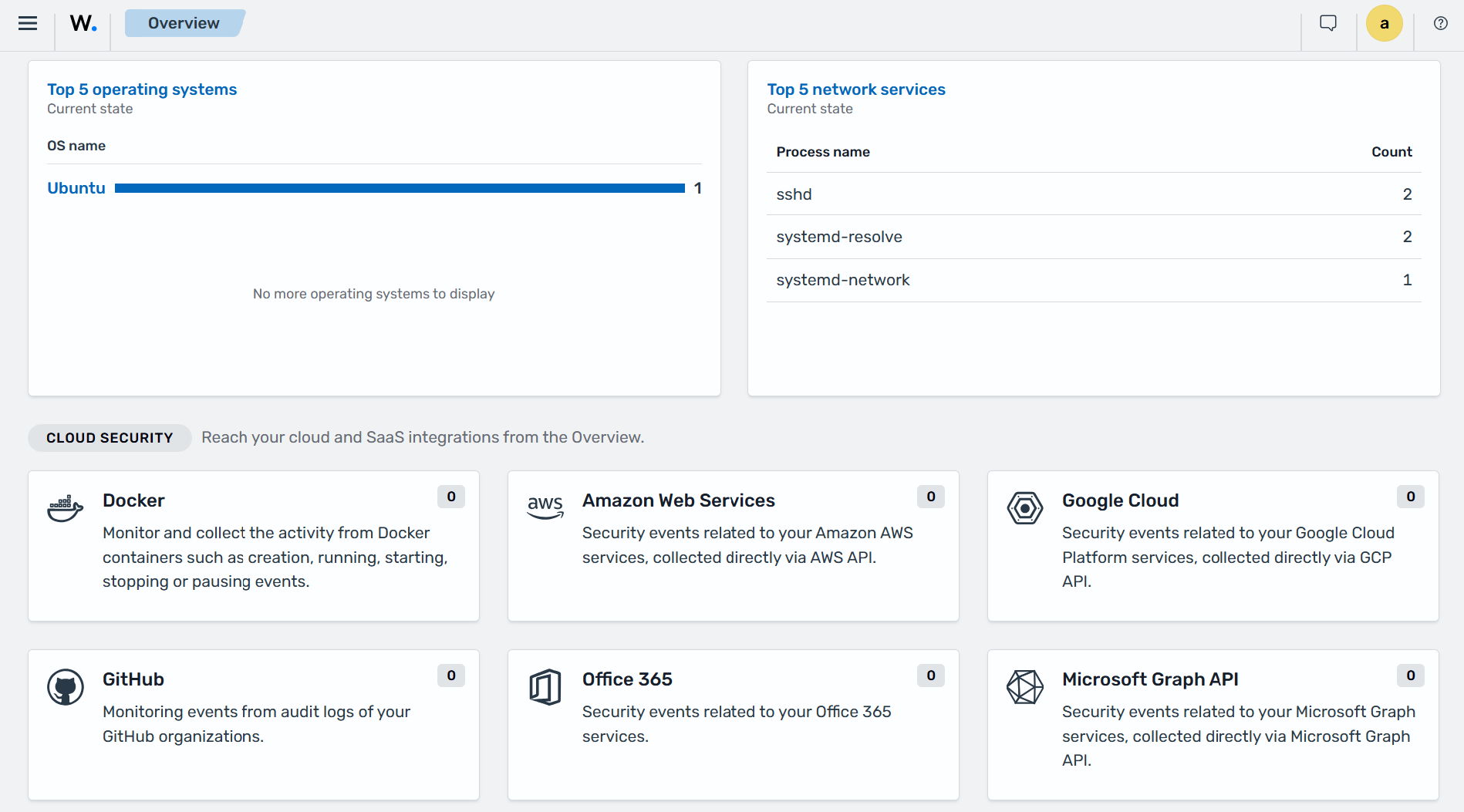Select the systemd-resolve process row
Screen dimensions: 1464x812
coord(1094,237)
